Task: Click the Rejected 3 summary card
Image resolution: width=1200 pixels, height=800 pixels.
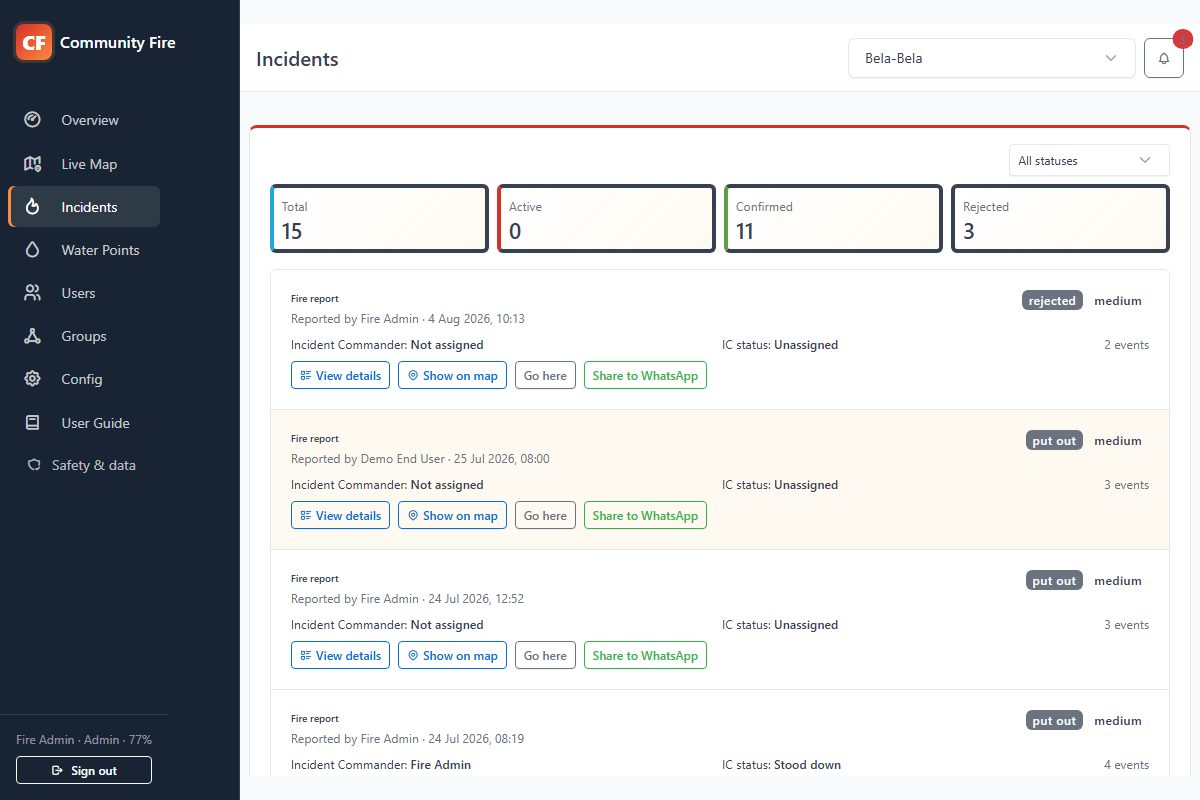Action: [1060, 218]
